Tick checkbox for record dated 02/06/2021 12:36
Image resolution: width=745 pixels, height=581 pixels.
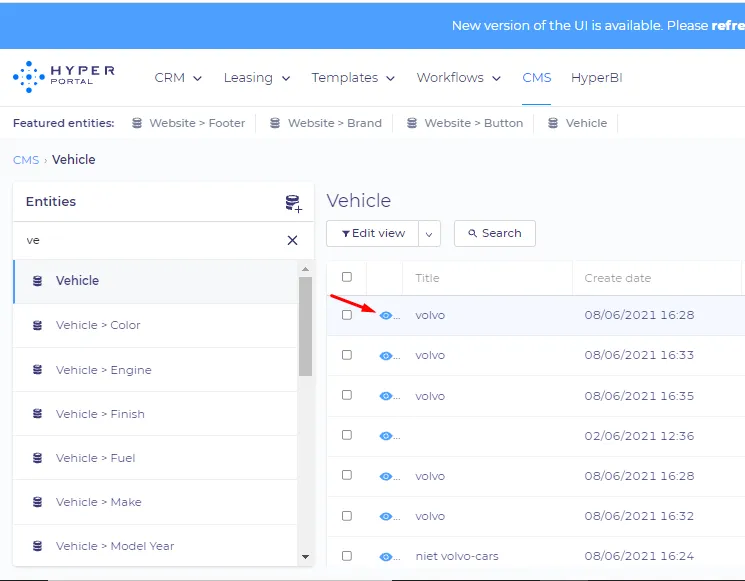[347, 435]
